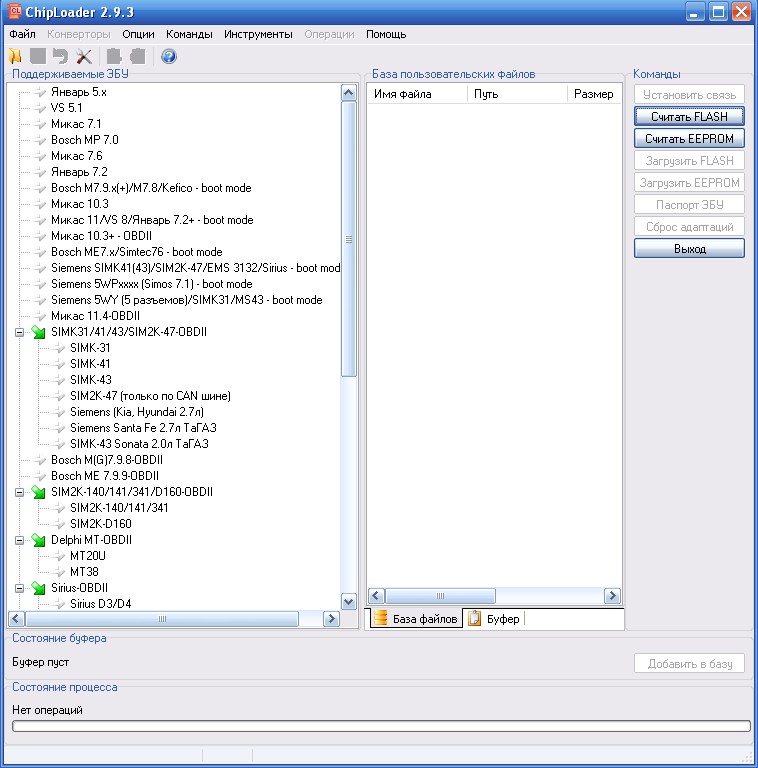The image size is (758, 768).
Task: Click the Считать EEPROM button
Action: pyautogui.click(x=689, y=139)
